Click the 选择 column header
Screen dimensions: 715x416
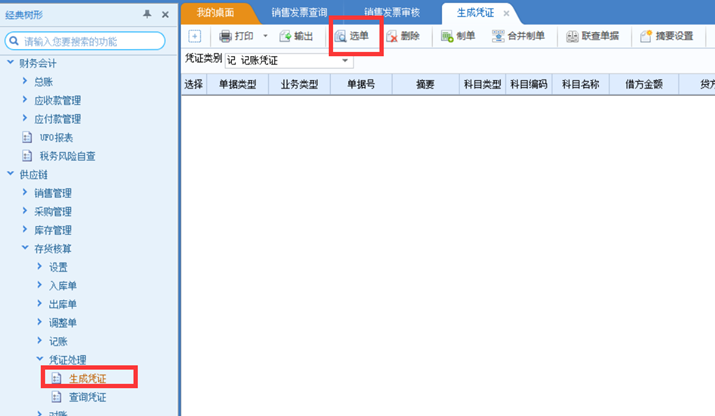[x=194, y=84]
